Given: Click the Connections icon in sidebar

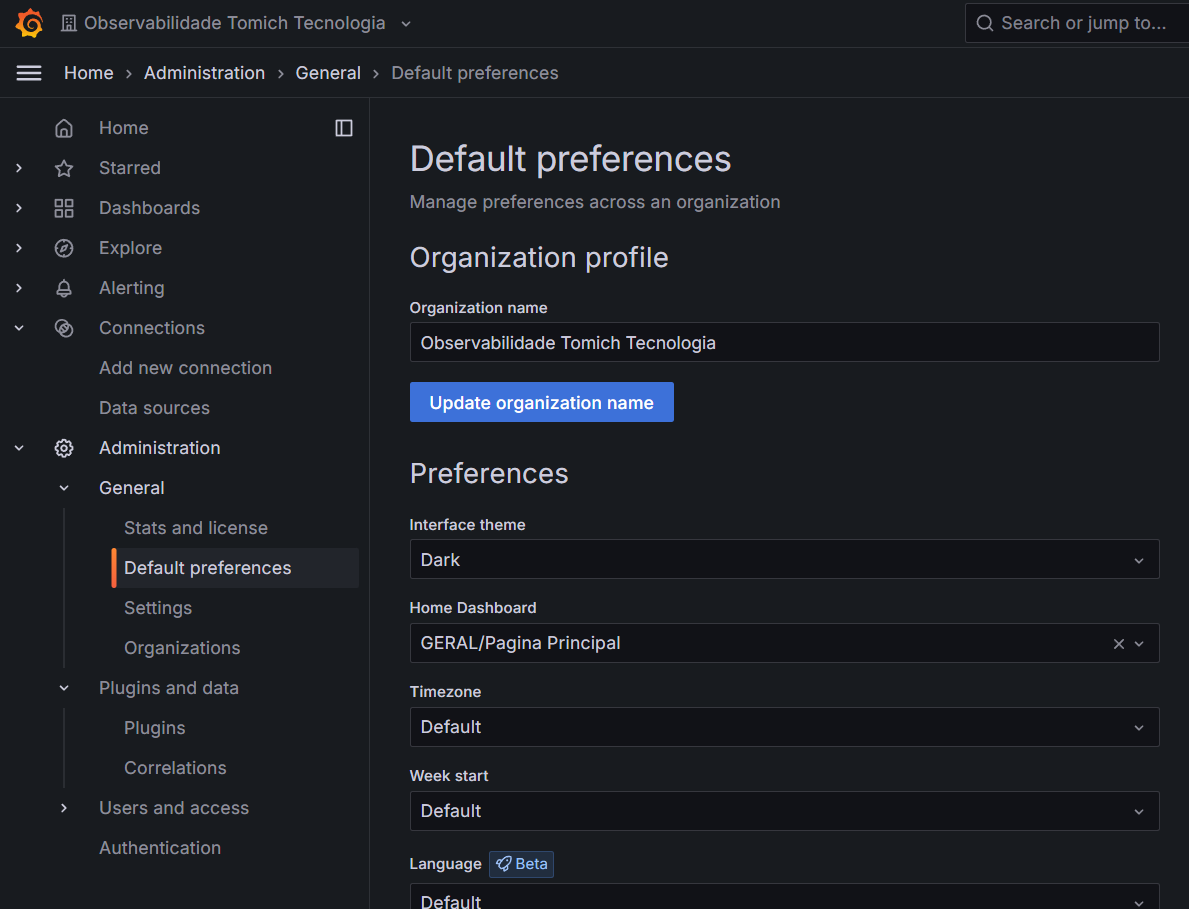Looking at the screenshot, I should [64, 328].
